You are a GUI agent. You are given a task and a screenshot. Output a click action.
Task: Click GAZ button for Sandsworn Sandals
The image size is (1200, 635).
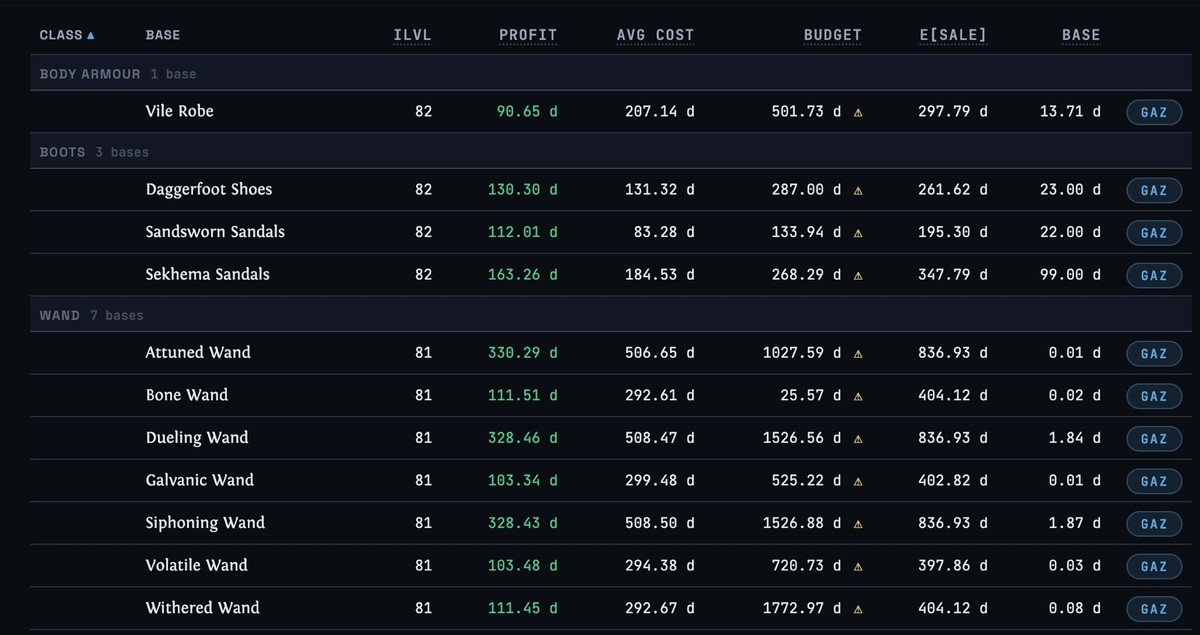1153,232
